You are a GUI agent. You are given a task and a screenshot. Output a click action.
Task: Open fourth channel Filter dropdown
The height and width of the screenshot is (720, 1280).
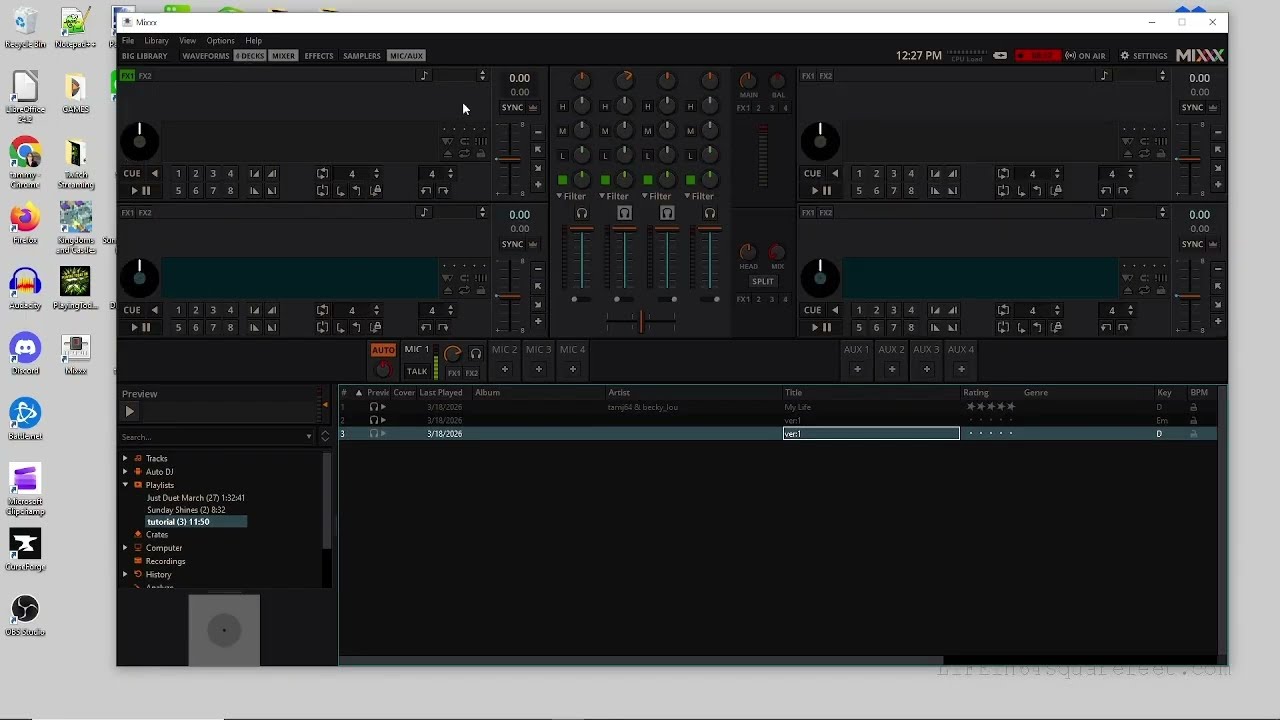coord(699,196)
